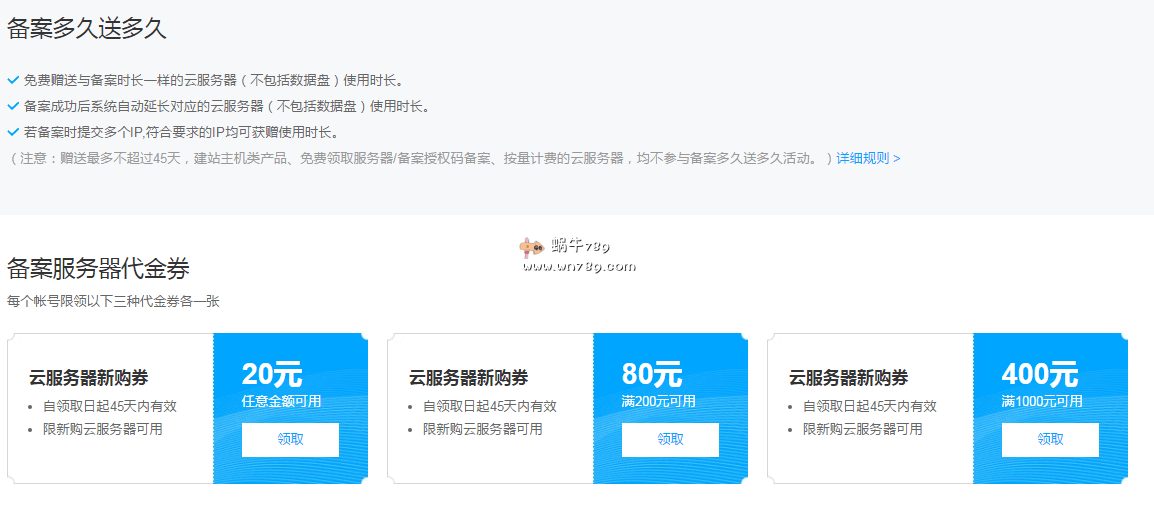Click the 每个帐号限领以下三种代金券各一张 subtitle

point(113,301)
